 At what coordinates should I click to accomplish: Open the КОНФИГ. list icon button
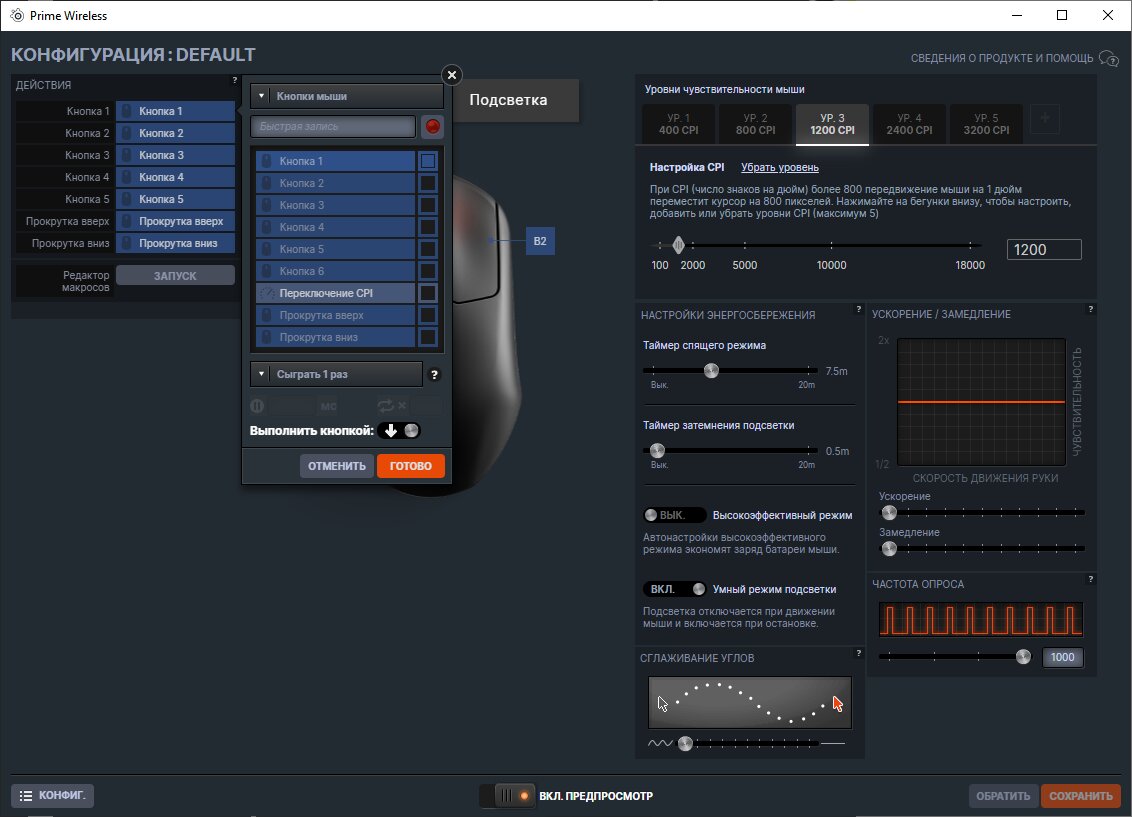pos(53,795)
